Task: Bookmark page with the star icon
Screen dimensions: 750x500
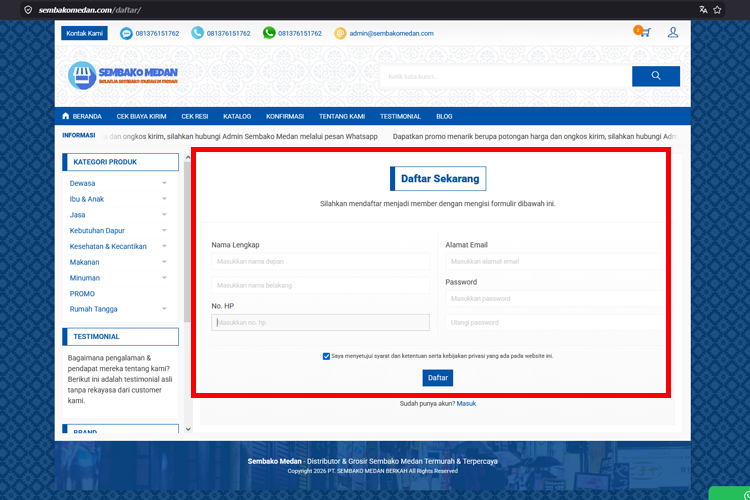Action: 717,10
